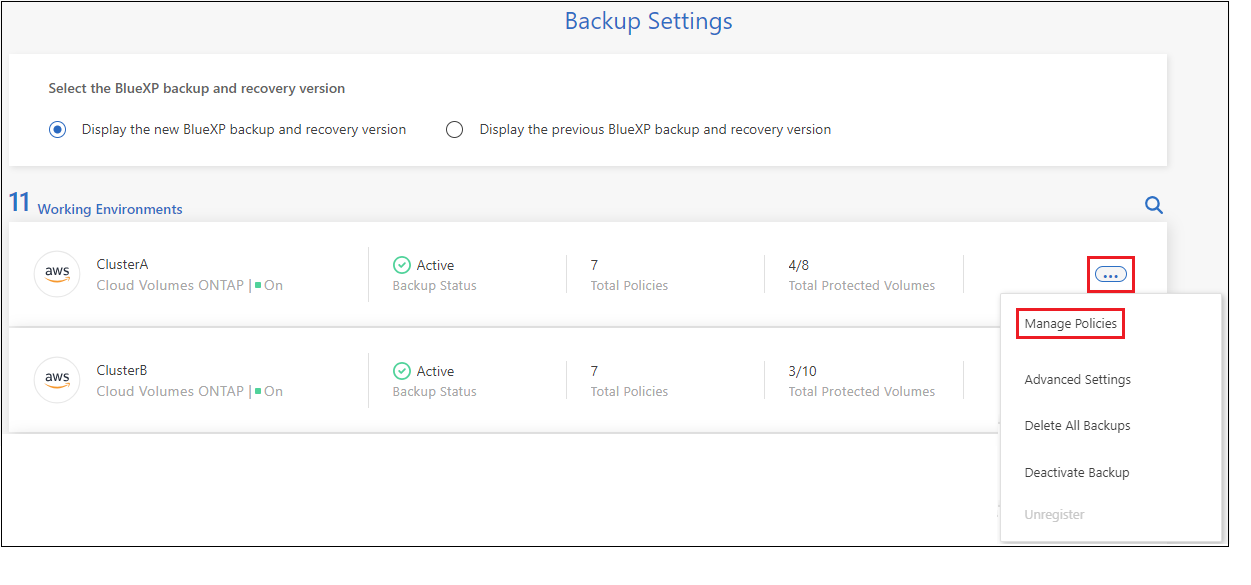The height and width of the screenshot is (585, 1251).
Task: Select the new BlueXP version radio button
Action: [59, 129]
